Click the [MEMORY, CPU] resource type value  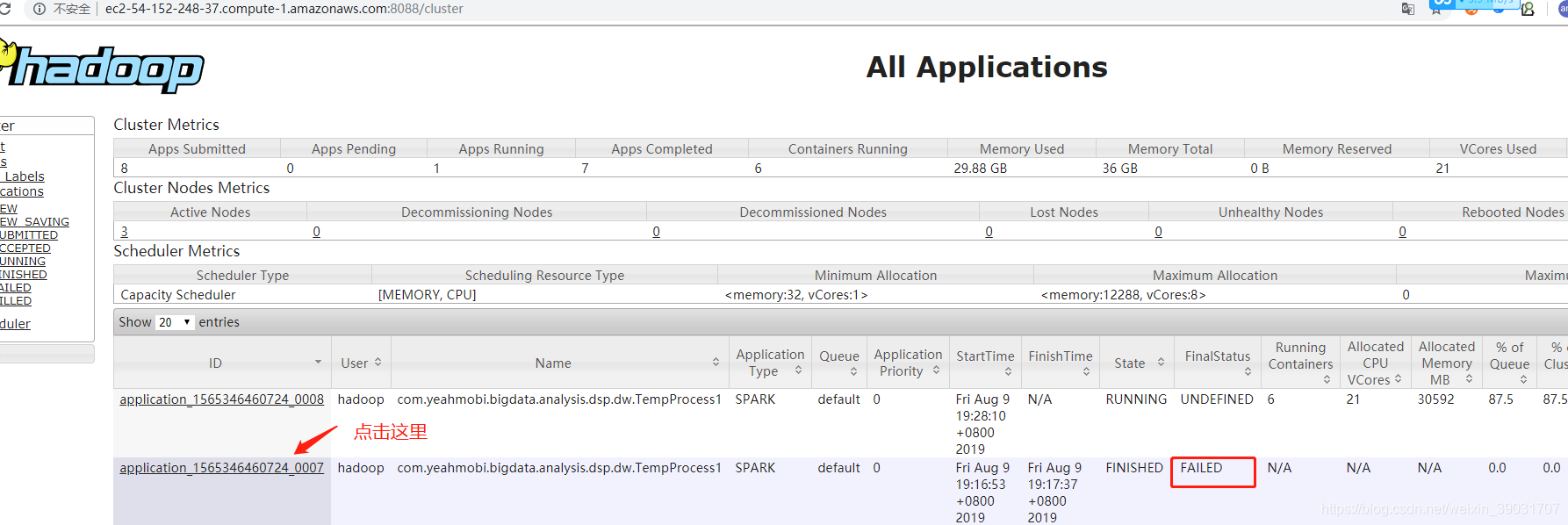pos(428,295)
